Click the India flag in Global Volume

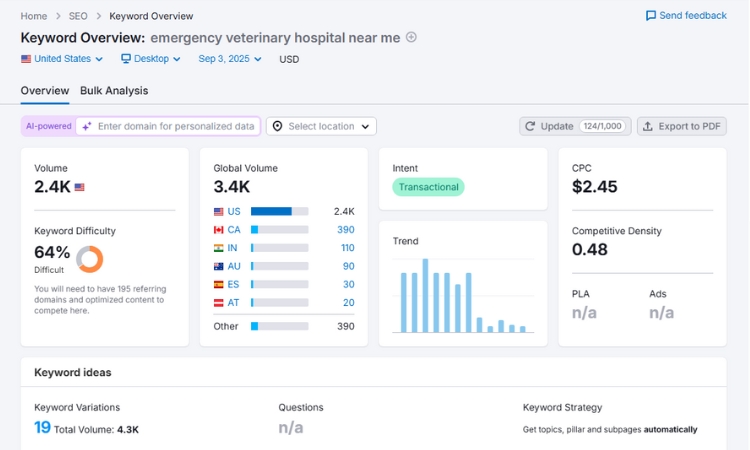pos(219,248)
